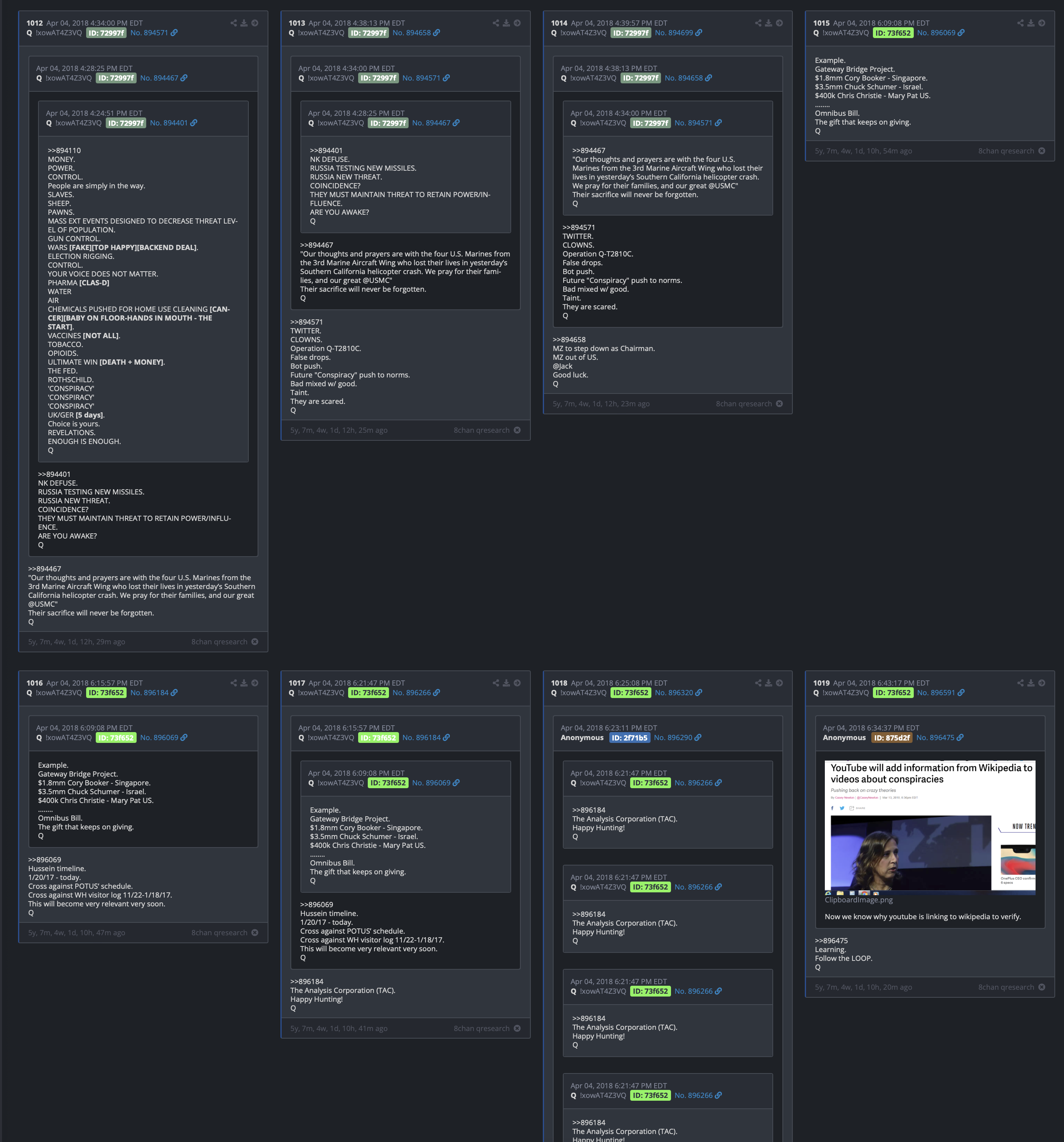This screenshot has height=1142, width=1064.
Task: Open post 1019 using arrow circle icon
Action: click(x=1042, y=683)
